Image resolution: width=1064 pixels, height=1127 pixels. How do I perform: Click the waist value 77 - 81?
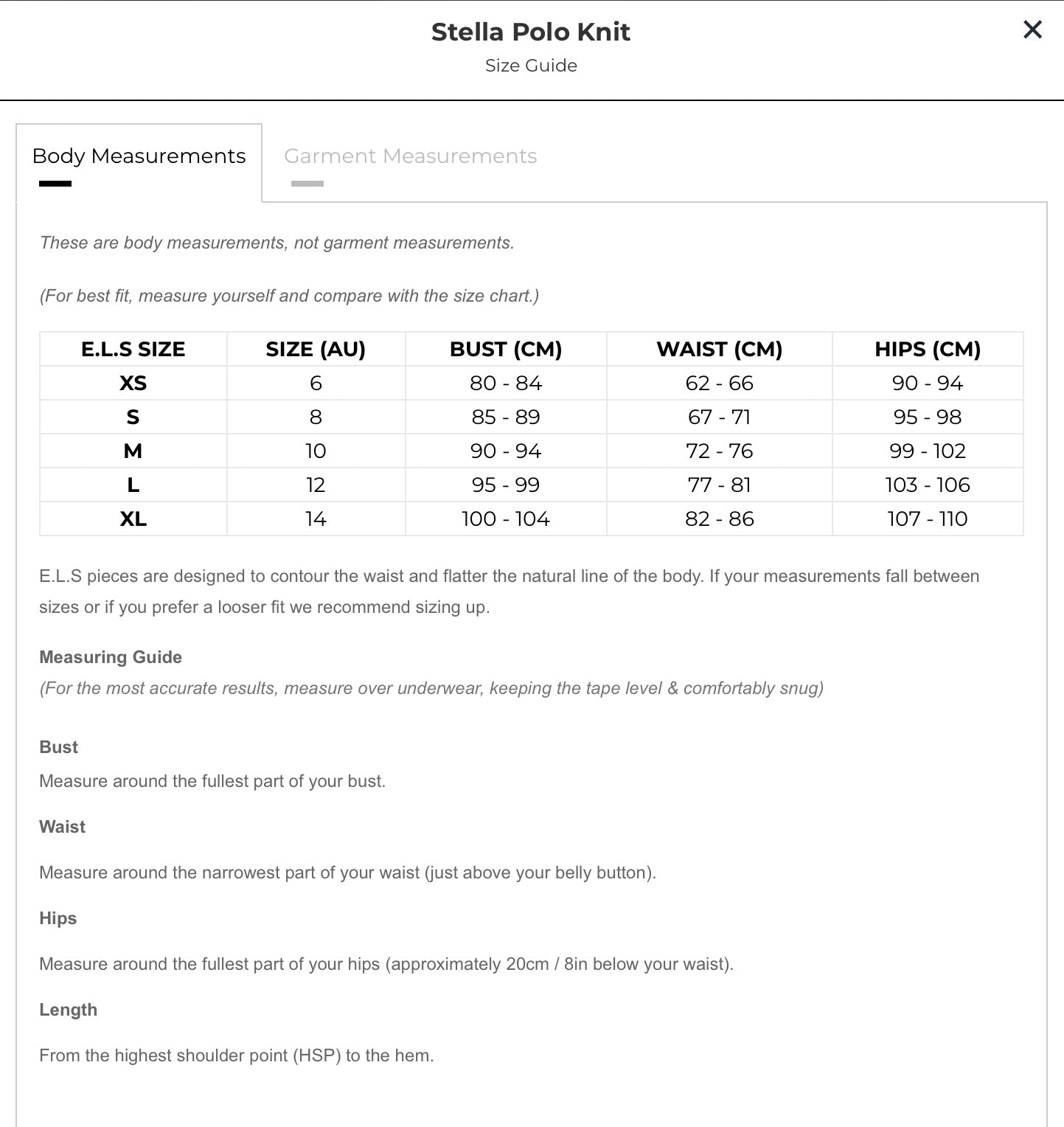720,485
